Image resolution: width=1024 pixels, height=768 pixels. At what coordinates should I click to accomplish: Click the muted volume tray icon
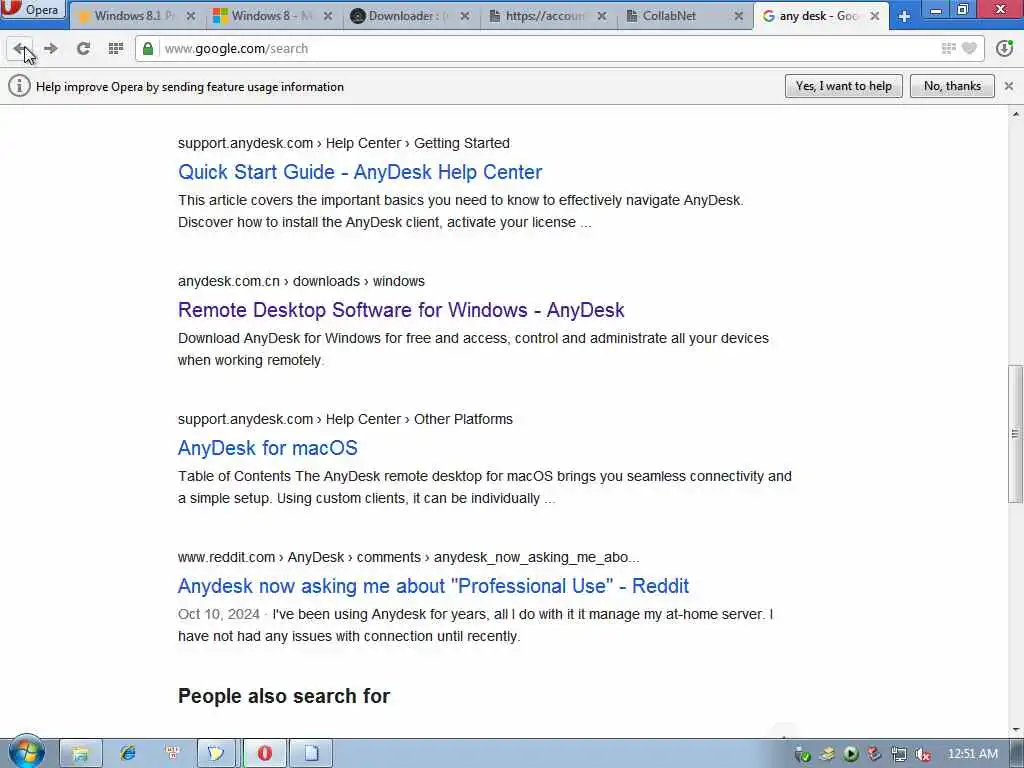tap(923, 754)
